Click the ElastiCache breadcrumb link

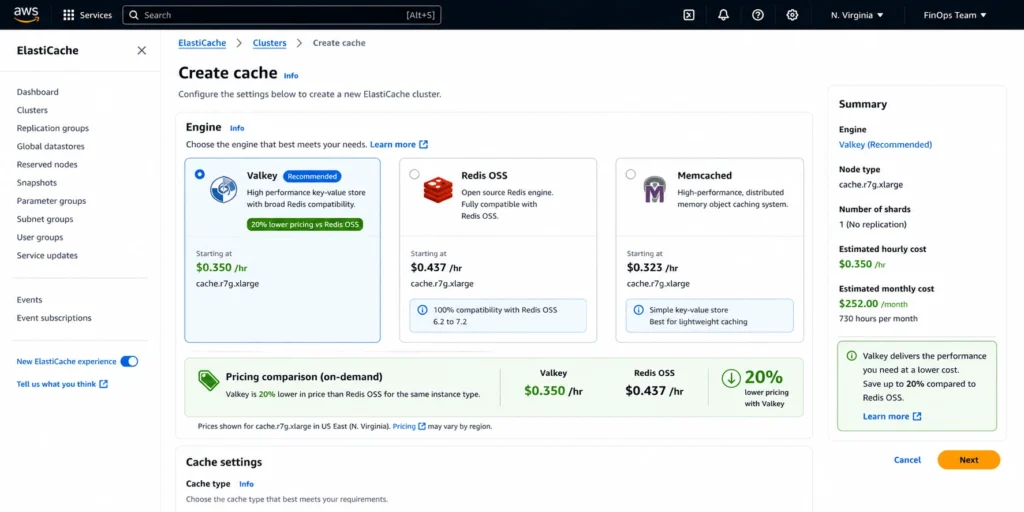202,43
